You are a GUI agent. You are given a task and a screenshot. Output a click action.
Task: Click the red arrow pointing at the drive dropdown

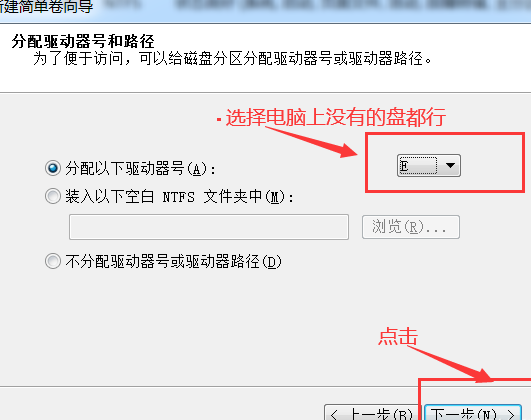[x=311, y=142]
